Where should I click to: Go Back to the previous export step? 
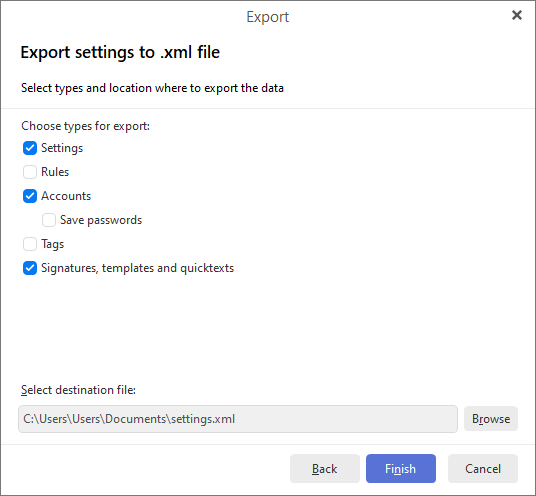coord(325,469)
